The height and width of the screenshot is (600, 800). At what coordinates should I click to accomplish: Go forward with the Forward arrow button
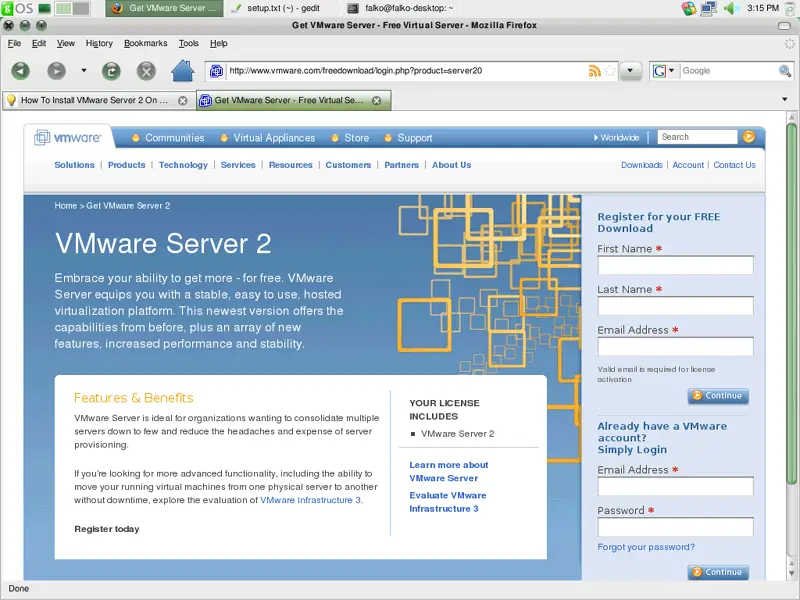tap(56, 70)
